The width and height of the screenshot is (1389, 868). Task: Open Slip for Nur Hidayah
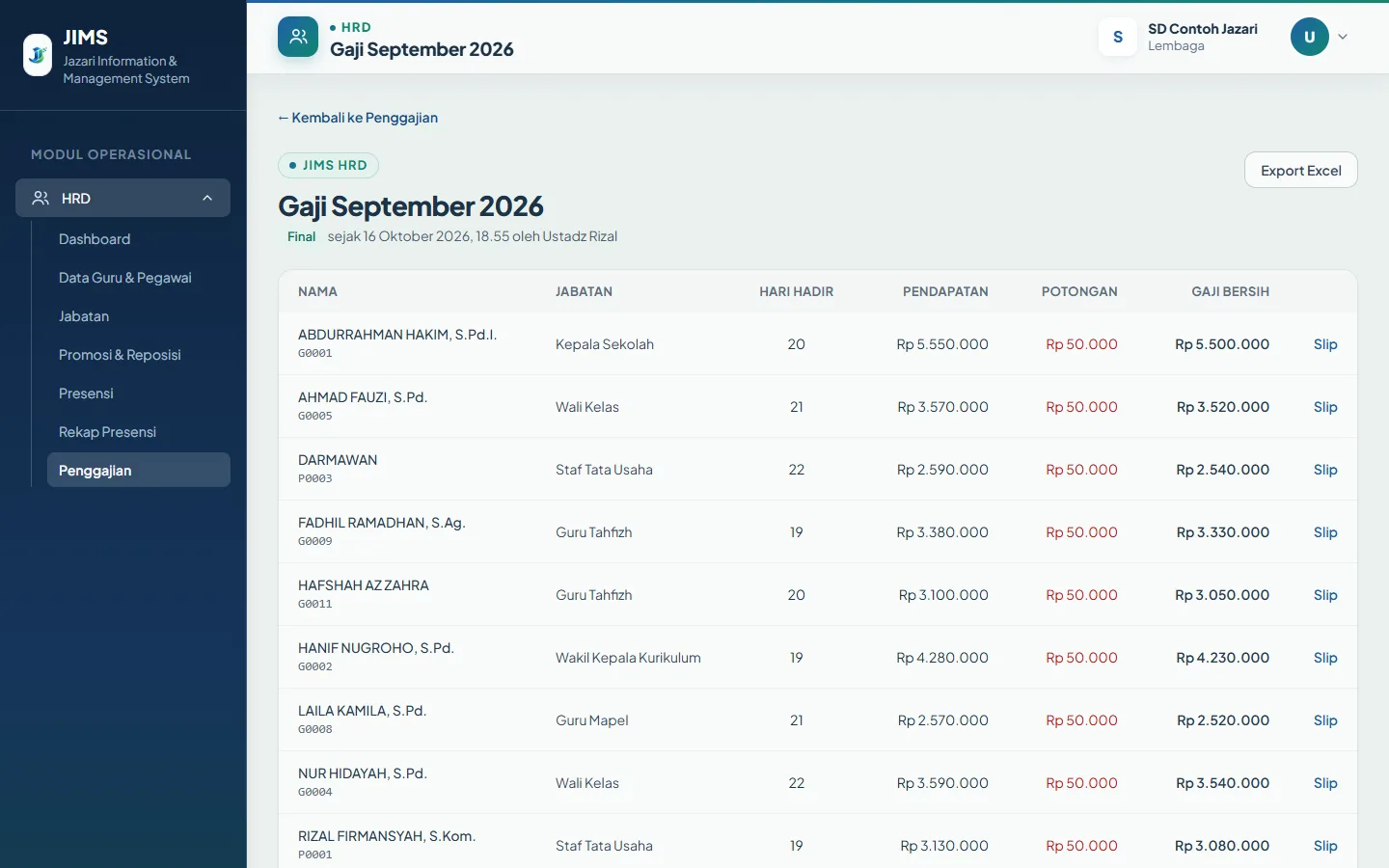[x=1325, y=783]
